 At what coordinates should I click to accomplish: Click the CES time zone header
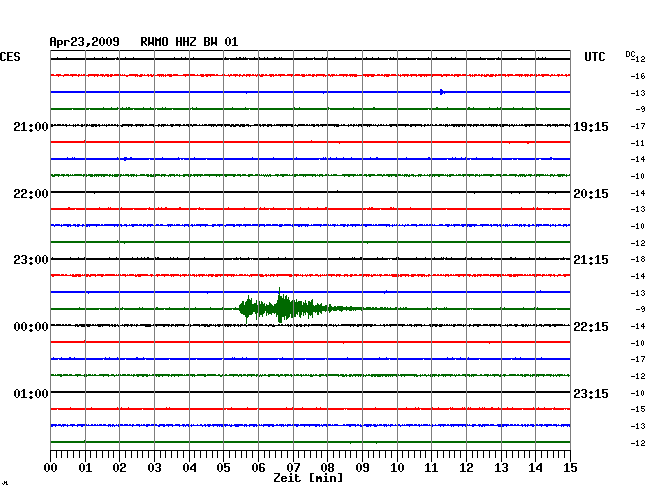coord(10,57)
